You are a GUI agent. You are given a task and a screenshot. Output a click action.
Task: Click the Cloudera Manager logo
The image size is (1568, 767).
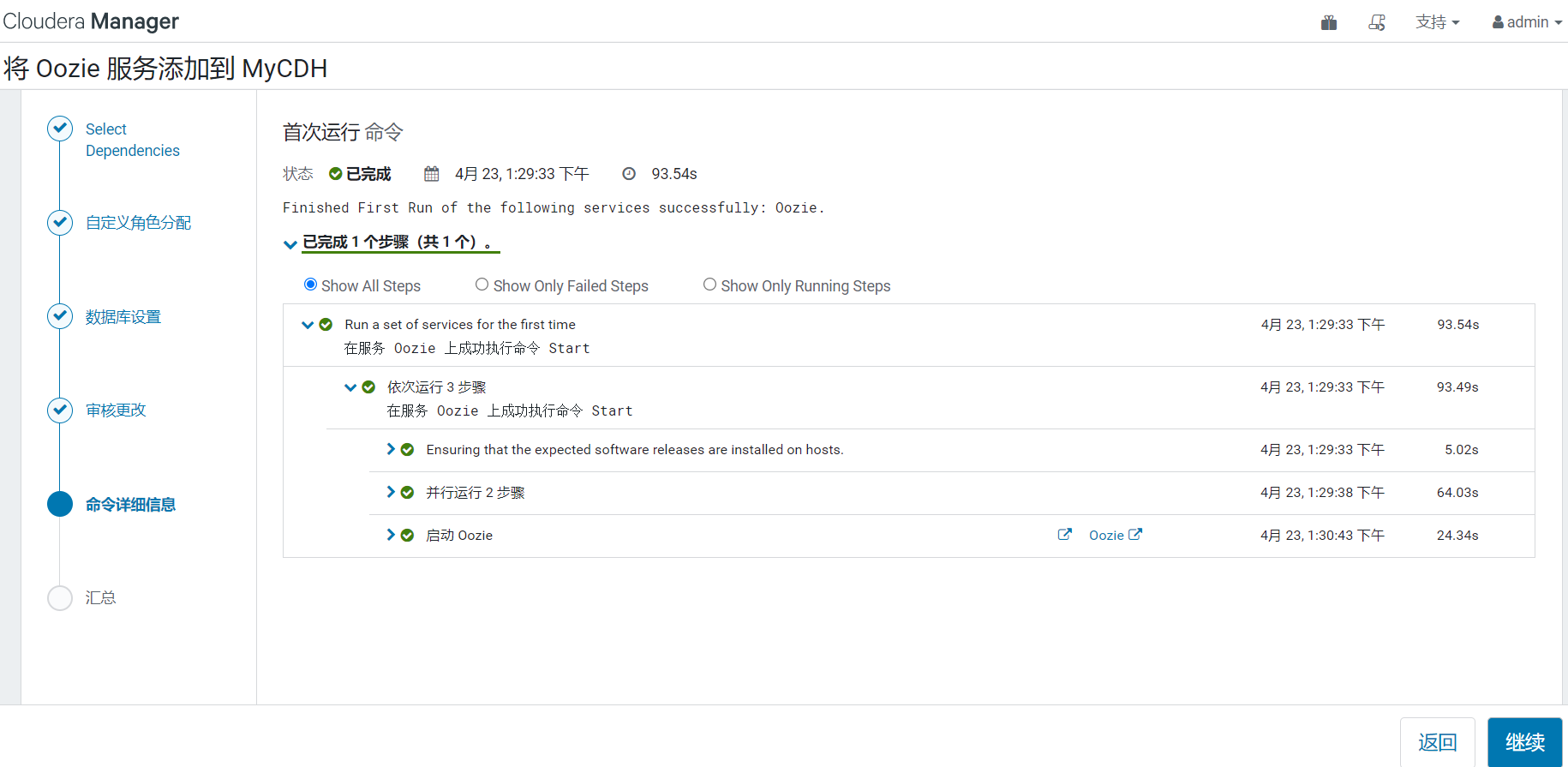point(91,21)
